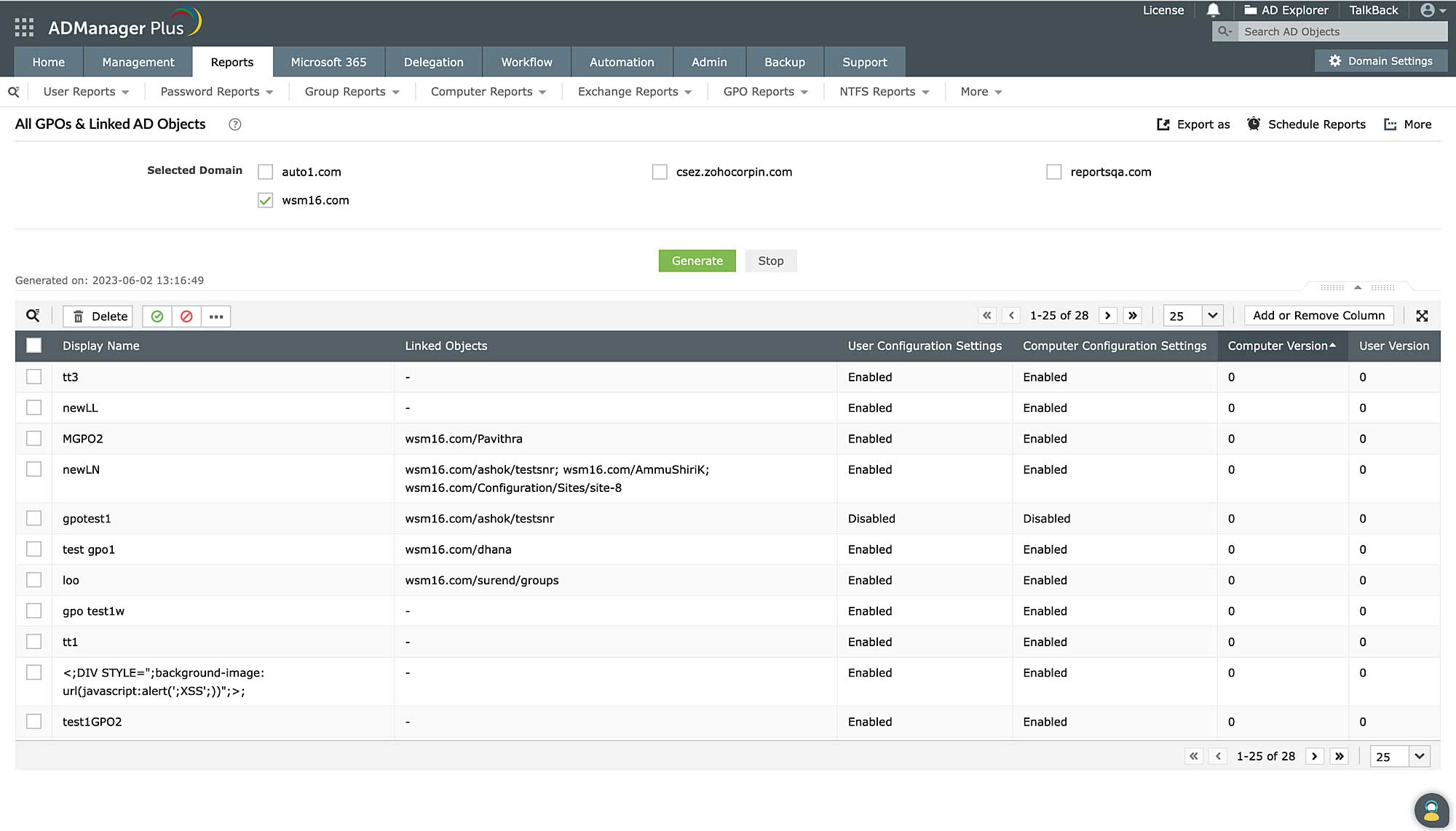Open the table search icon
This screenshot has width=1456, height=831.
[x=33, y=316]
